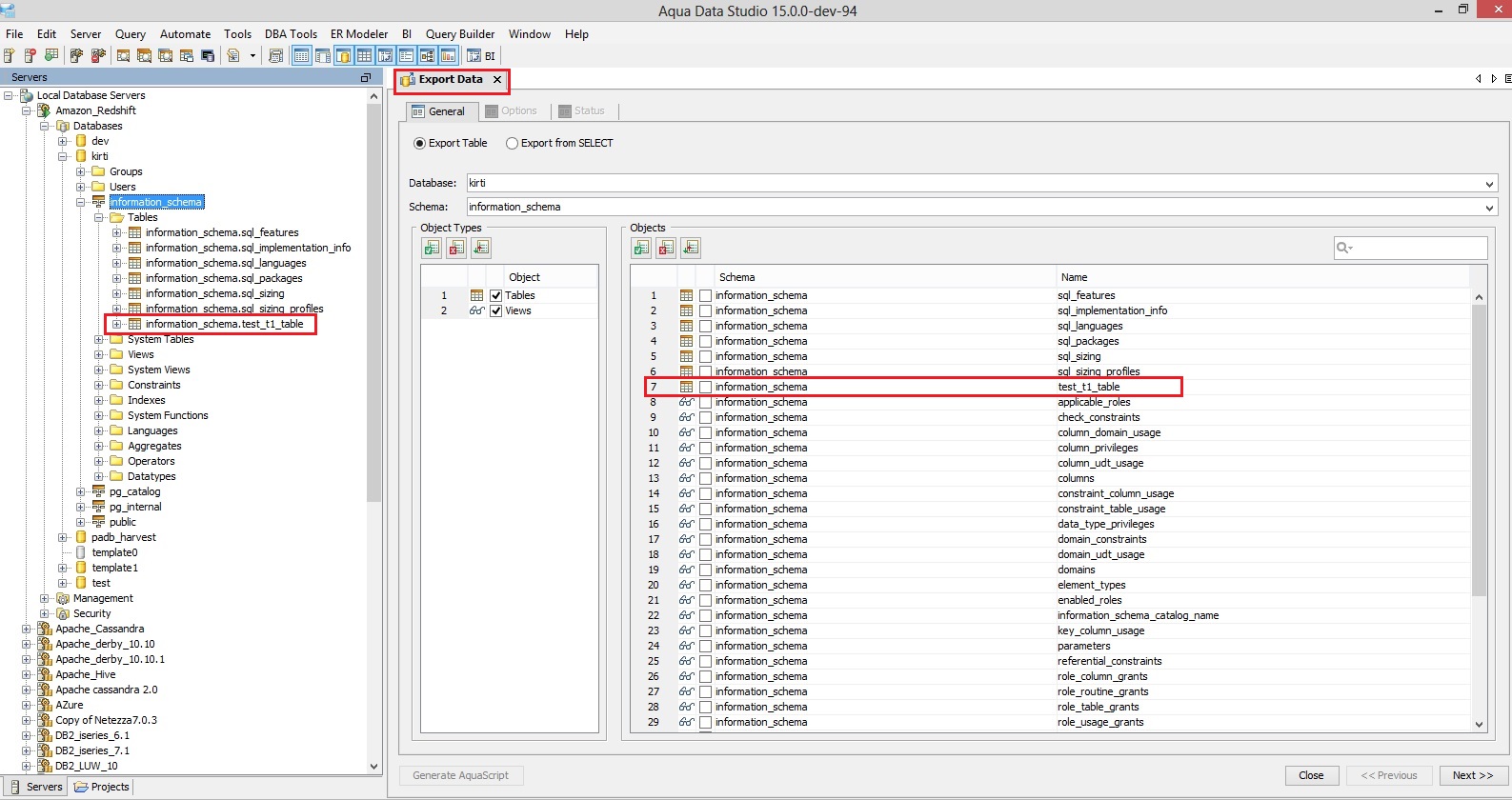
Task: Open the DBA Tools menu
Action: point(291,33)
